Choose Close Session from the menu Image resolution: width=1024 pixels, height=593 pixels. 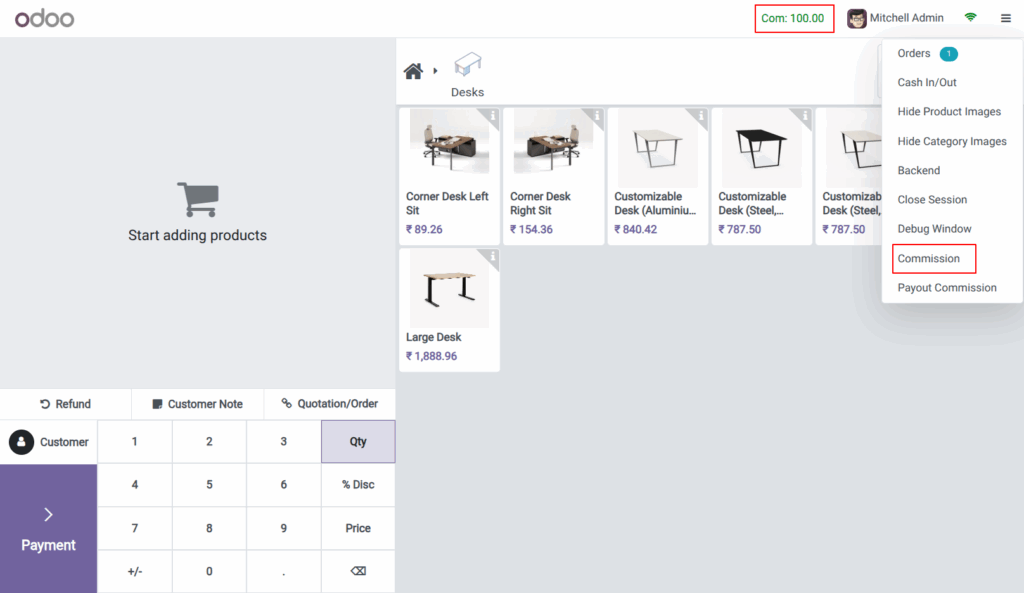(930, 199)
